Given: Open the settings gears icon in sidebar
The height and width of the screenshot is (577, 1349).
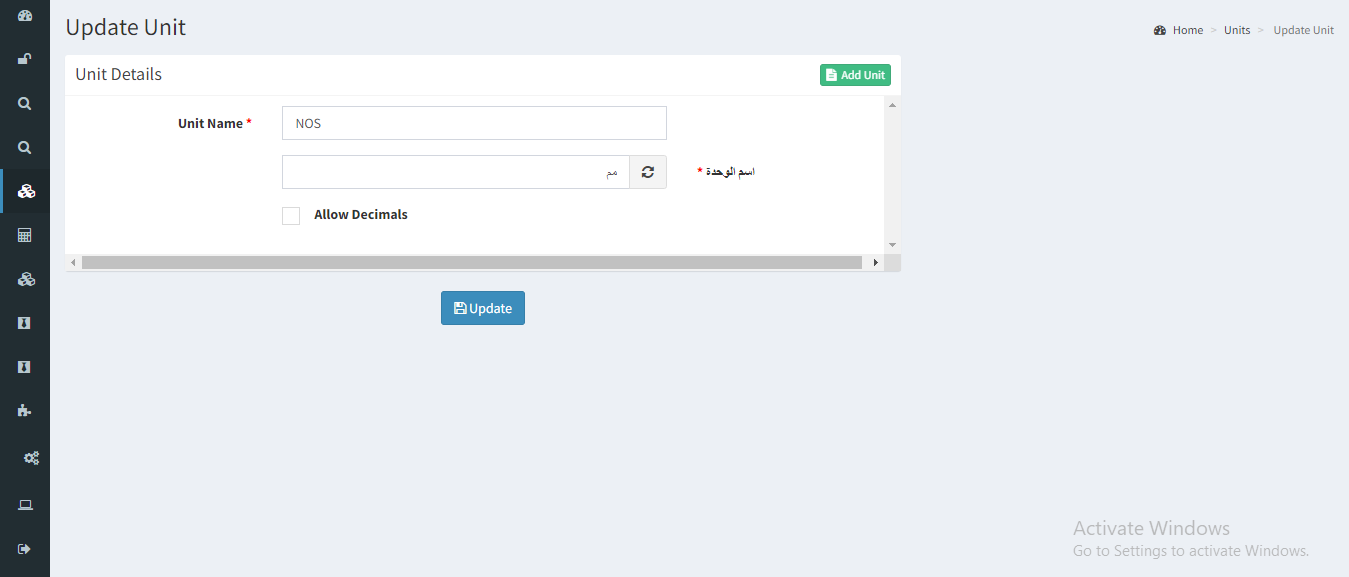Looking at the screenshot, I should pyautogui.click(x=32, y=458).
